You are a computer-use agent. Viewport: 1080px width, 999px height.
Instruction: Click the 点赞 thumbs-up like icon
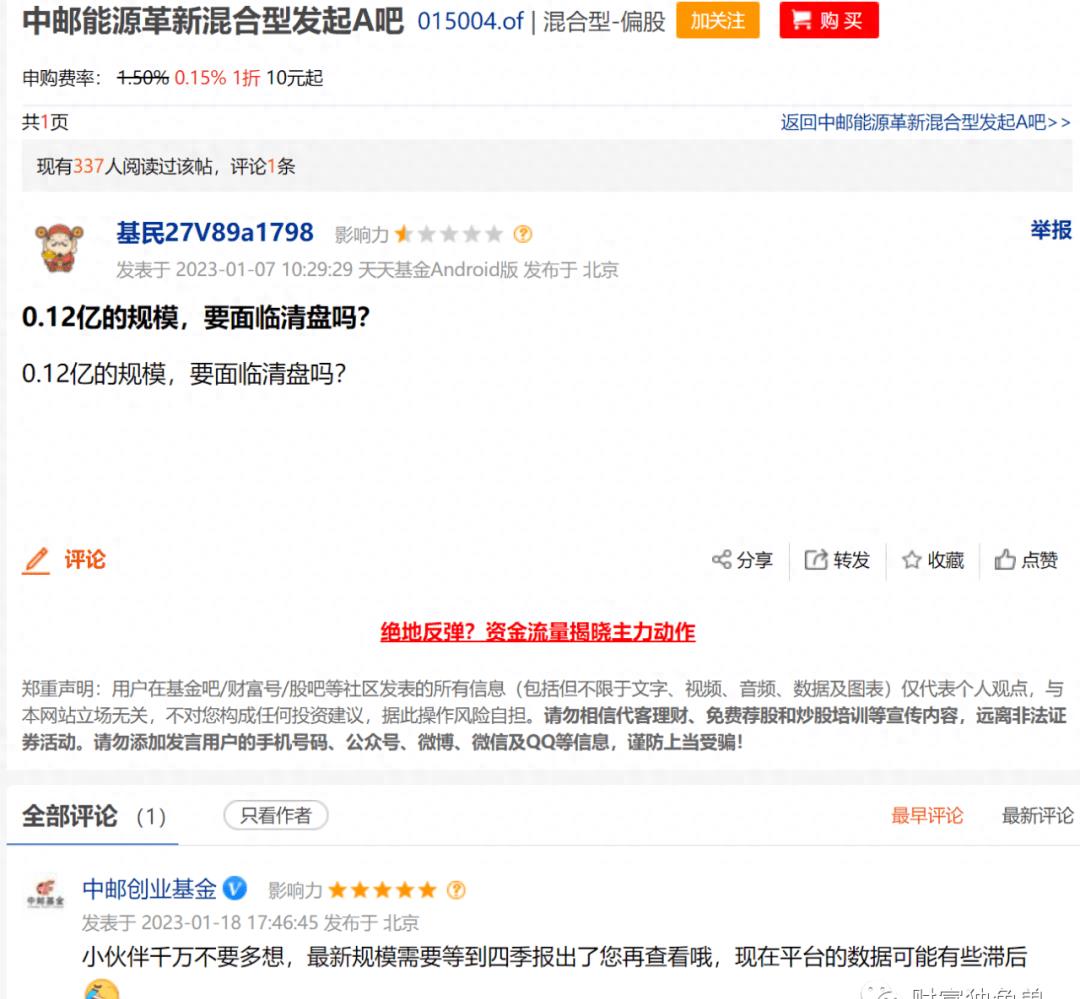click(x=1003, y=561)
